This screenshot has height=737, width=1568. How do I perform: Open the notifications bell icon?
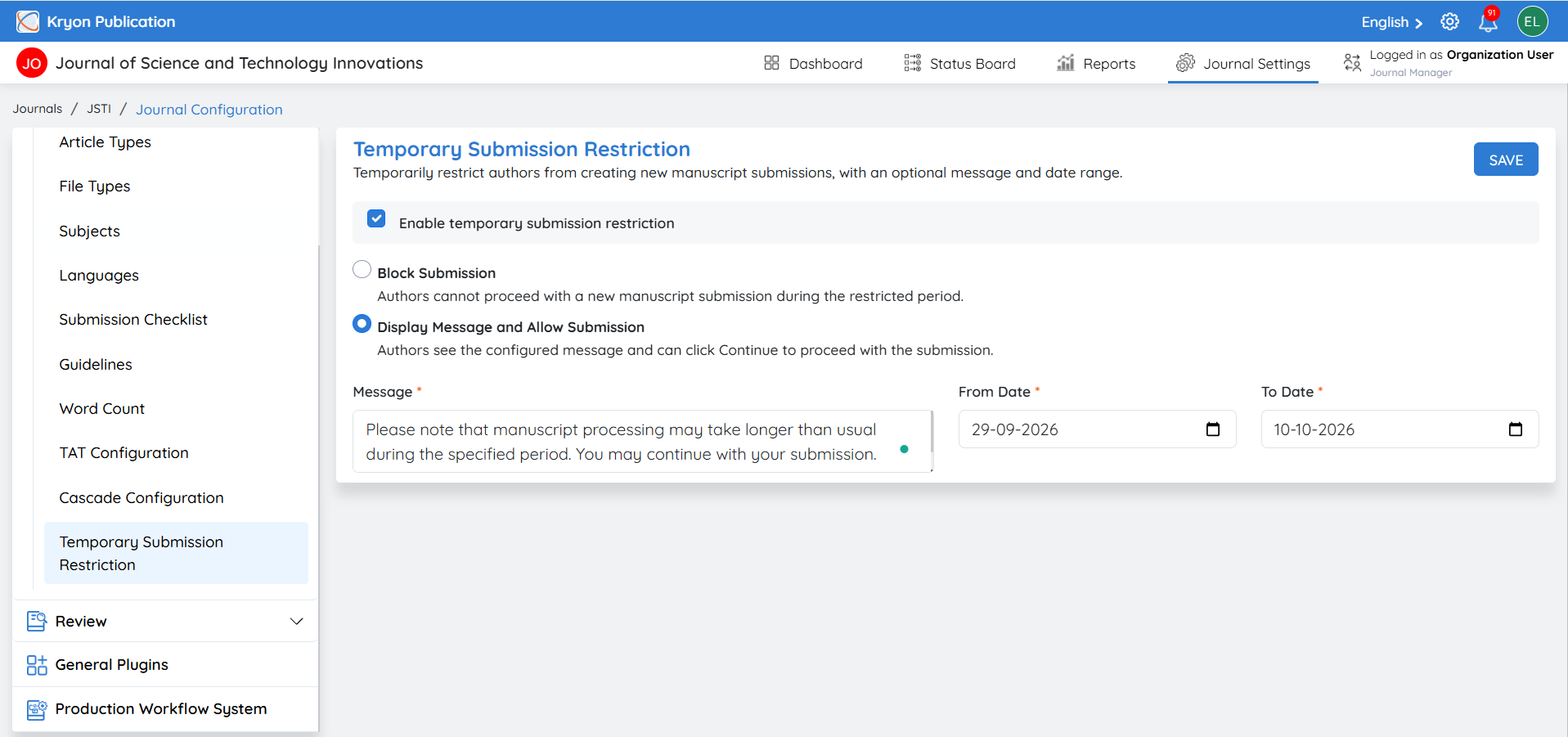[1488, 22]
